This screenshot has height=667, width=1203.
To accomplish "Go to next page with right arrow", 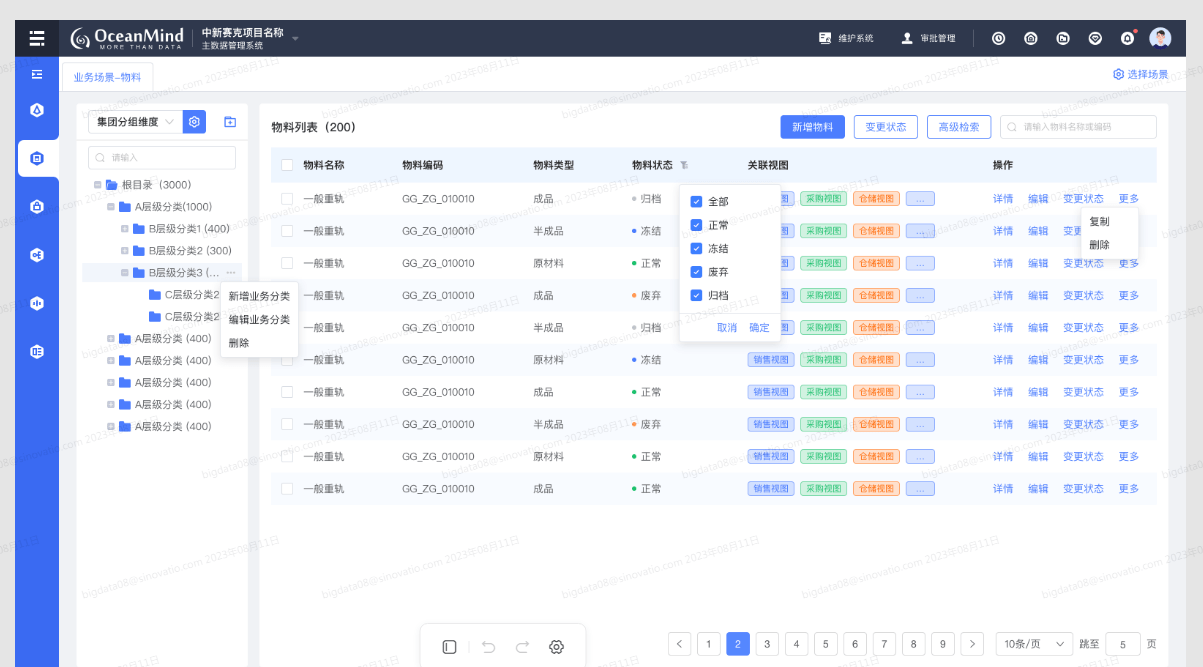I will (x=972, y=644).
